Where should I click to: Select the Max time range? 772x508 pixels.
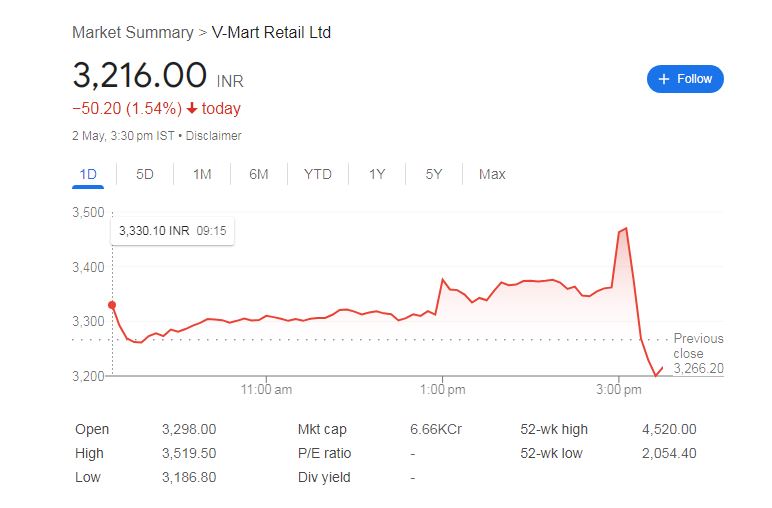pyautogui.click(x=492, y=174)
